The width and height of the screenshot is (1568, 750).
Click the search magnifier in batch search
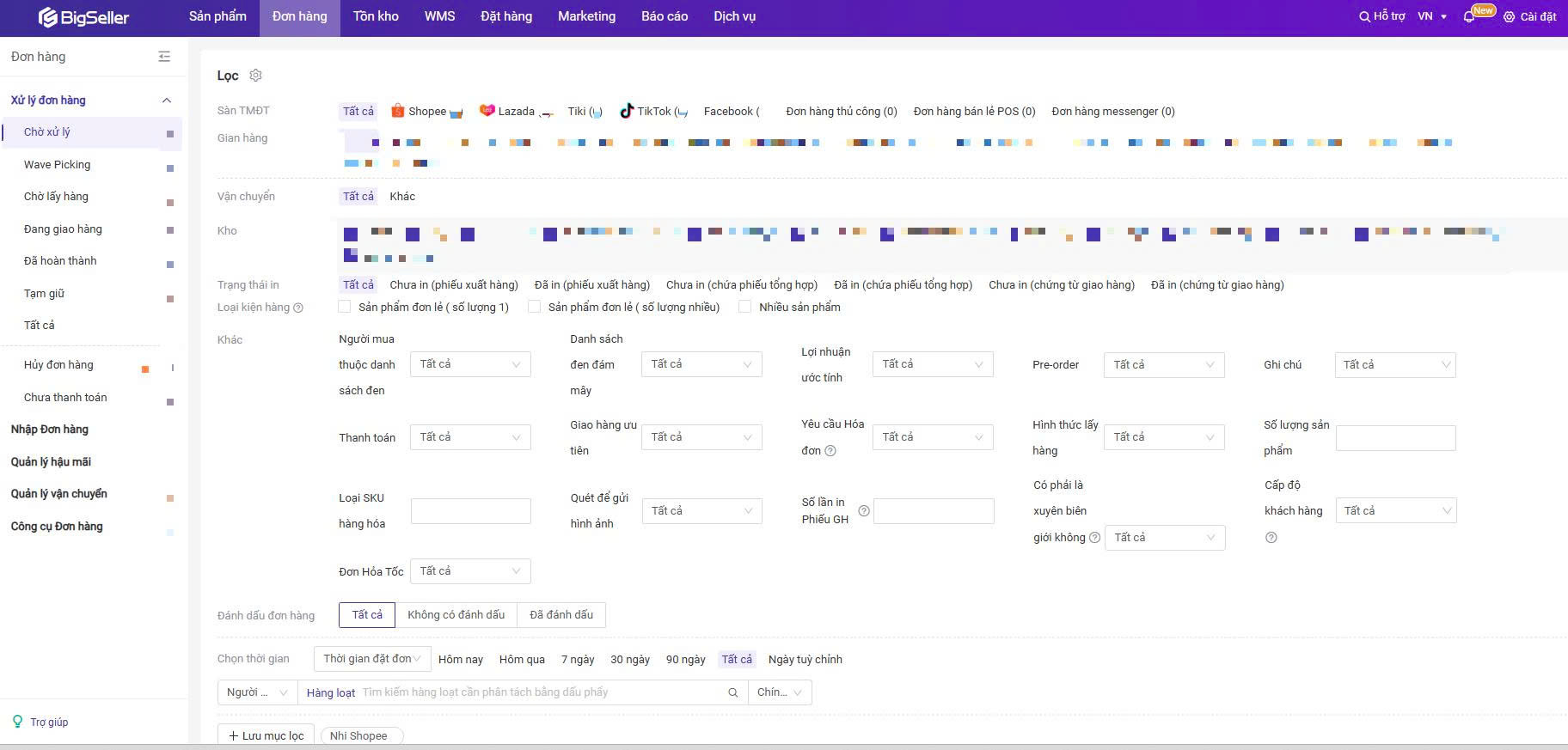pos(733,692)
